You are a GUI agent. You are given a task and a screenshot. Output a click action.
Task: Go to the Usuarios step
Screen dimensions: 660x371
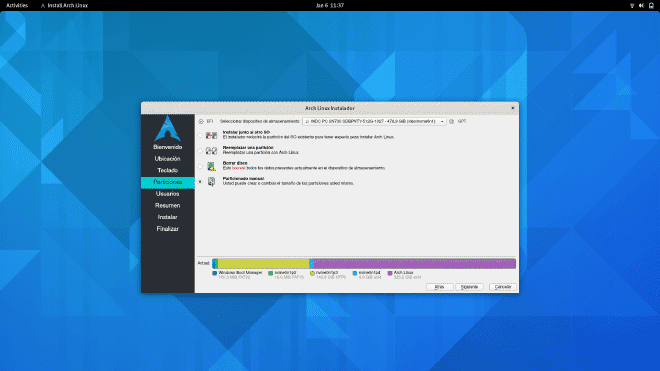coord(168,194)
